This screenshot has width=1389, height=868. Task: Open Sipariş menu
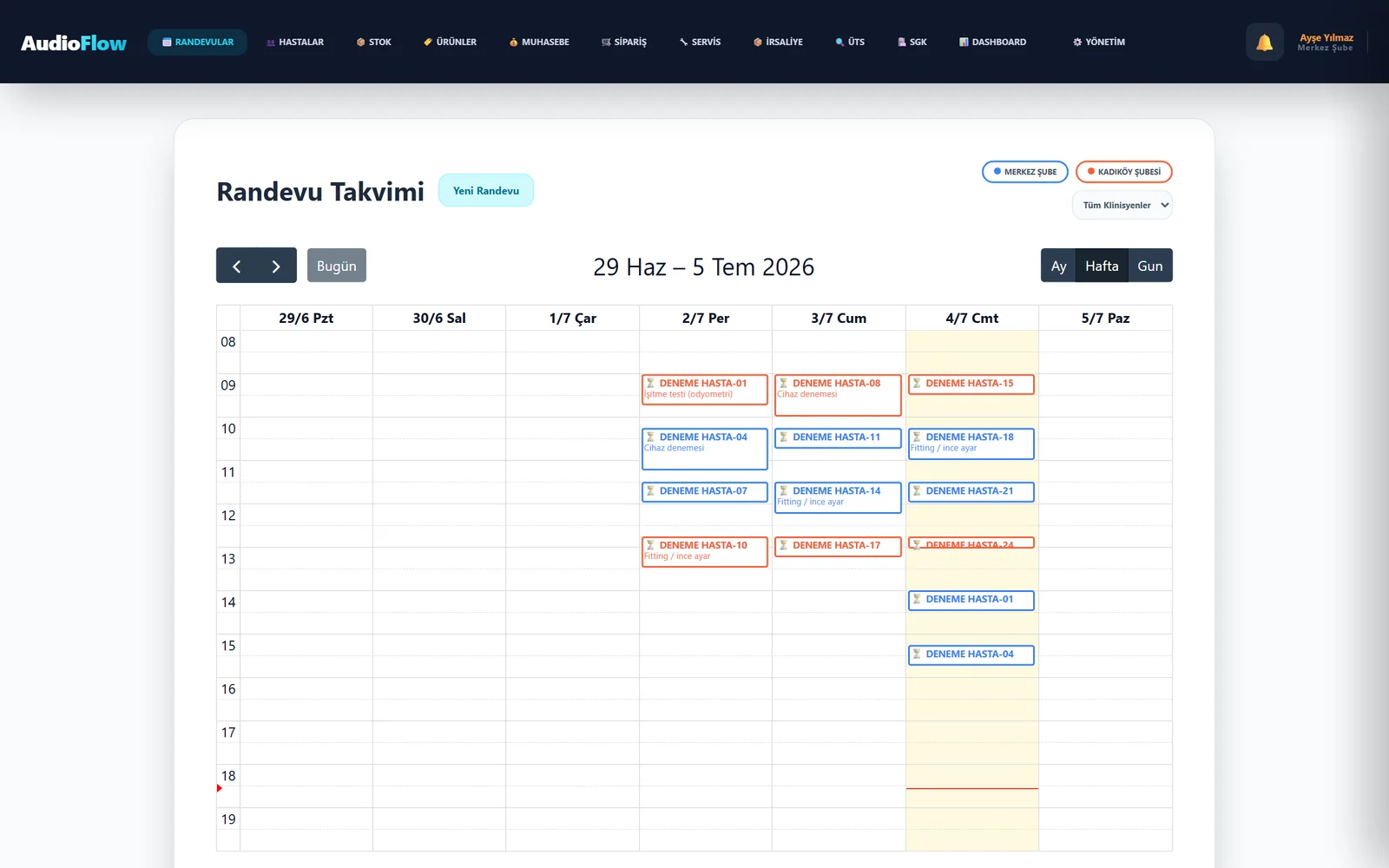tap(624, 42)
